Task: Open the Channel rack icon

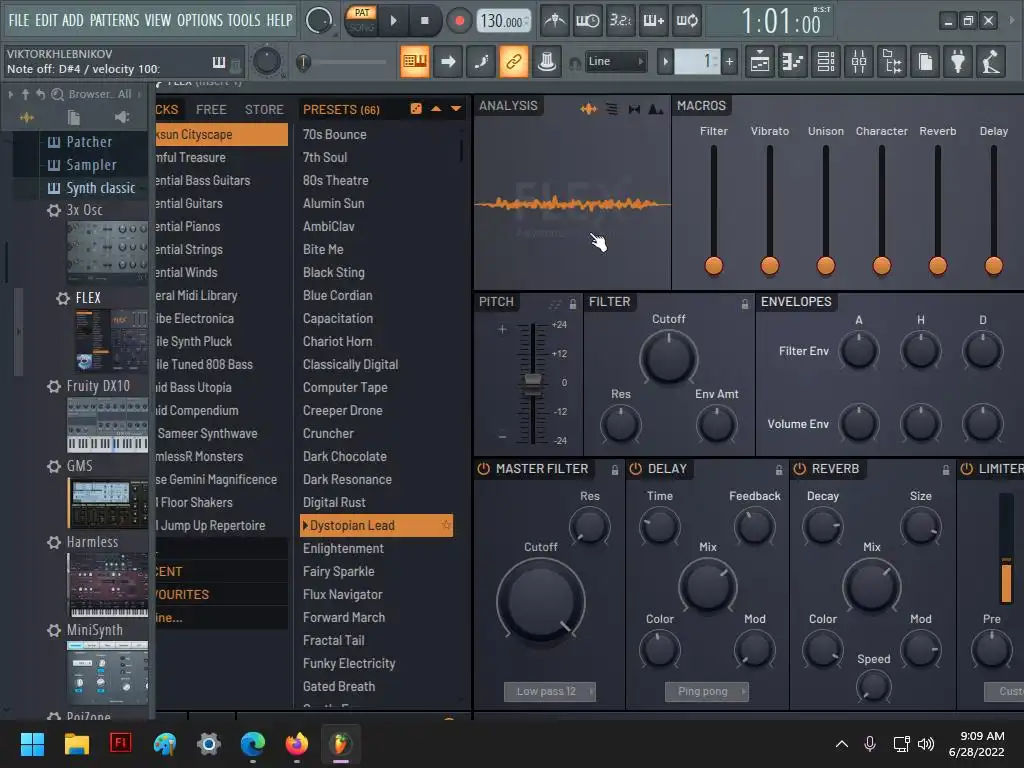Action: pyautogui.click(x=826, y=62)
